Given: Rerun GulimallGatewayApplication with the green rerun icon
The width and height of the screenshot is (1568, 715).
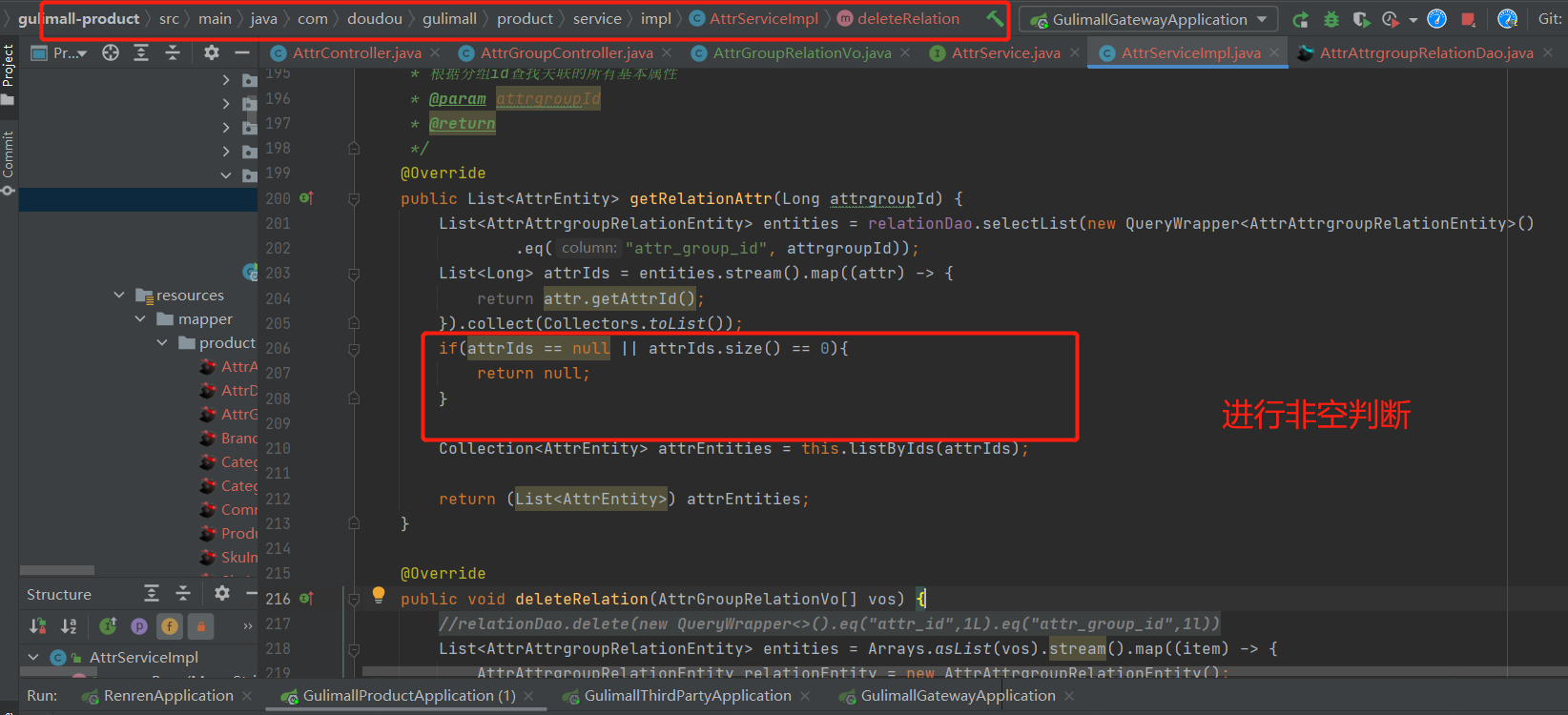Looking at the screenshot, I should [1300, 19].
